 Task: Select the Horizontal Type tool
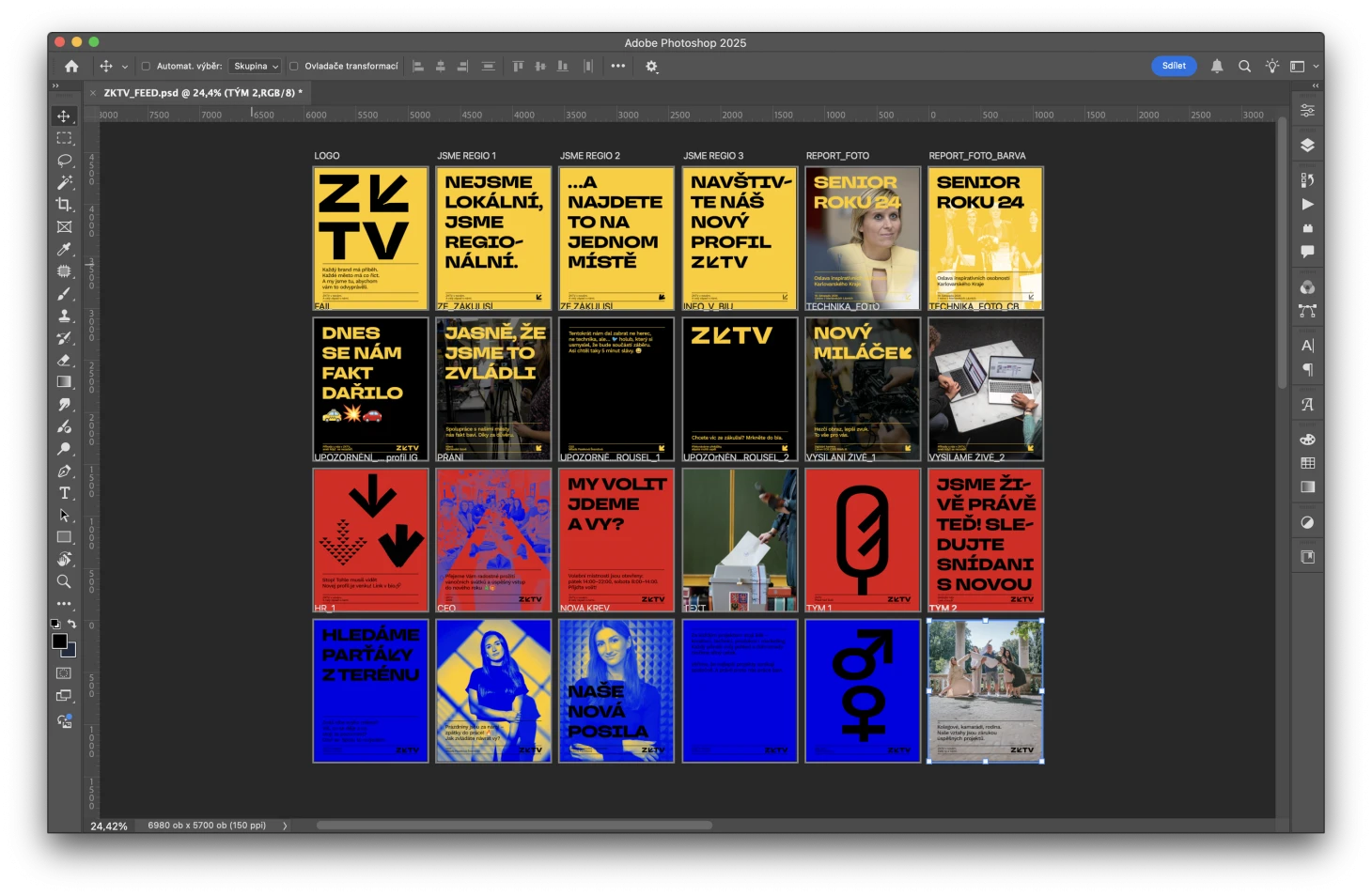point(64,493)
